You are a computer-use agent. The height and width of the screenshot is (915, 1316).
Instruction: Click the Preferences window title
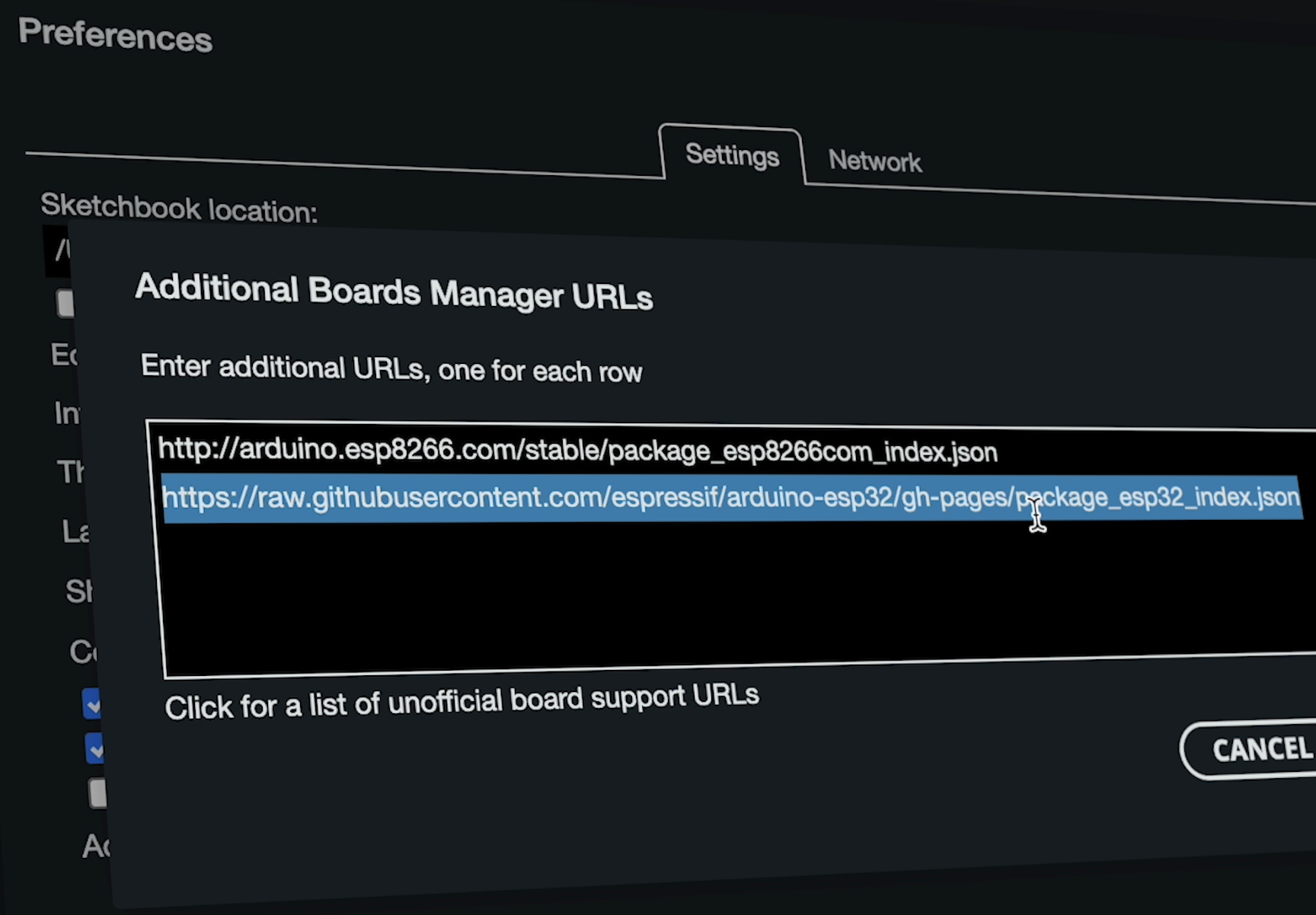115,35
